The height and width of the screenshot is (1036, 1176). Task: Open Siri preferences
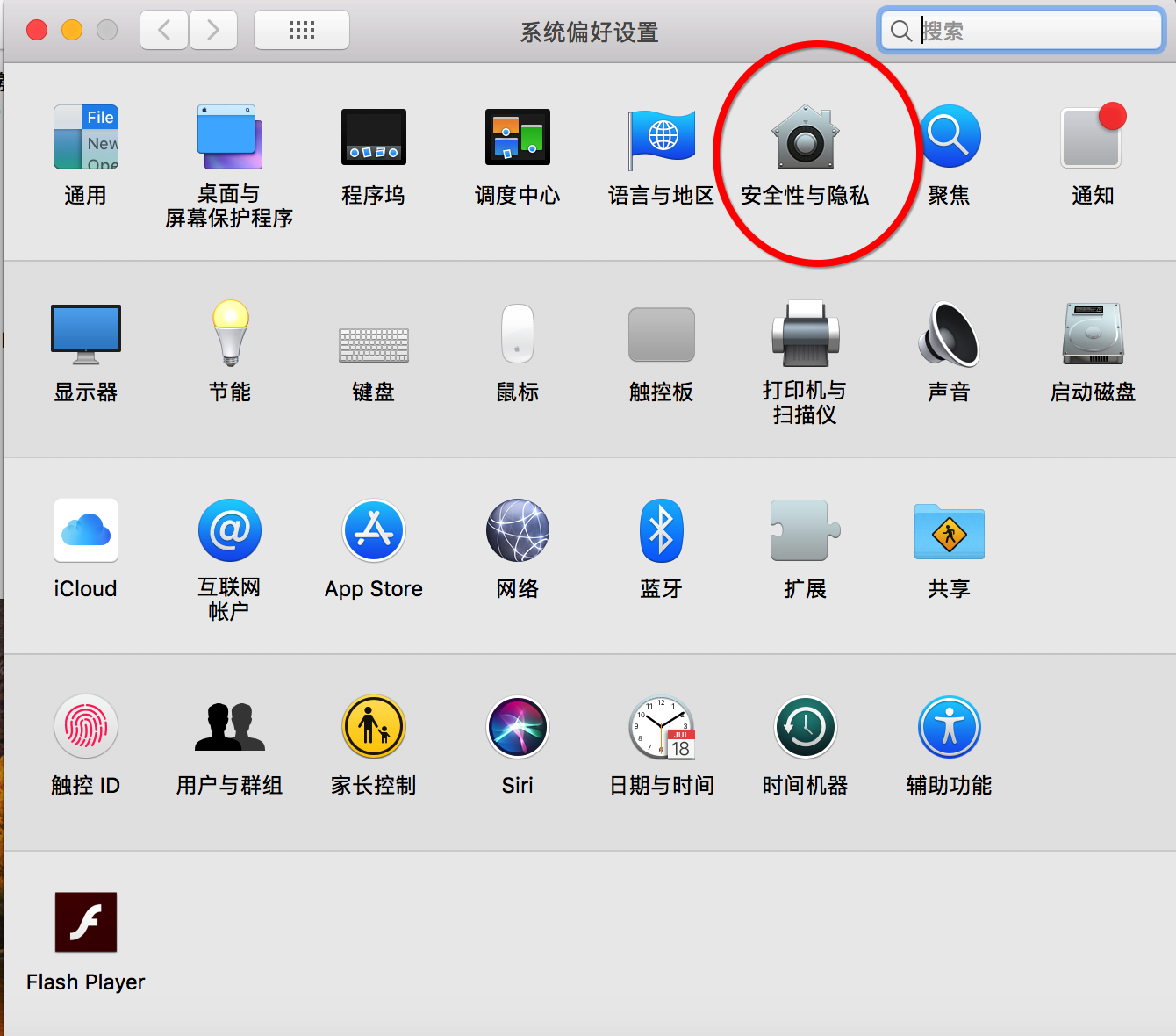tap(517, 727)
